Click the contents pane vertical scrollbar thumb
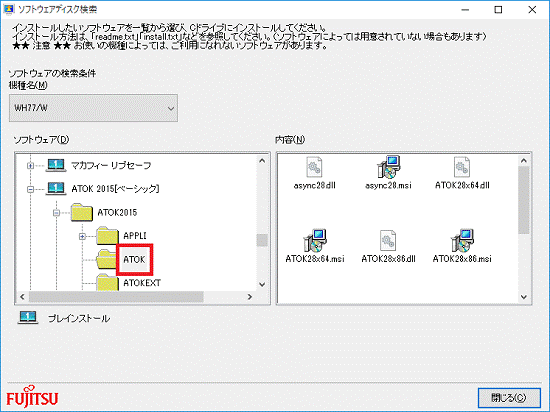This screenshot has width=550, height=412. (x=524, y=200)
